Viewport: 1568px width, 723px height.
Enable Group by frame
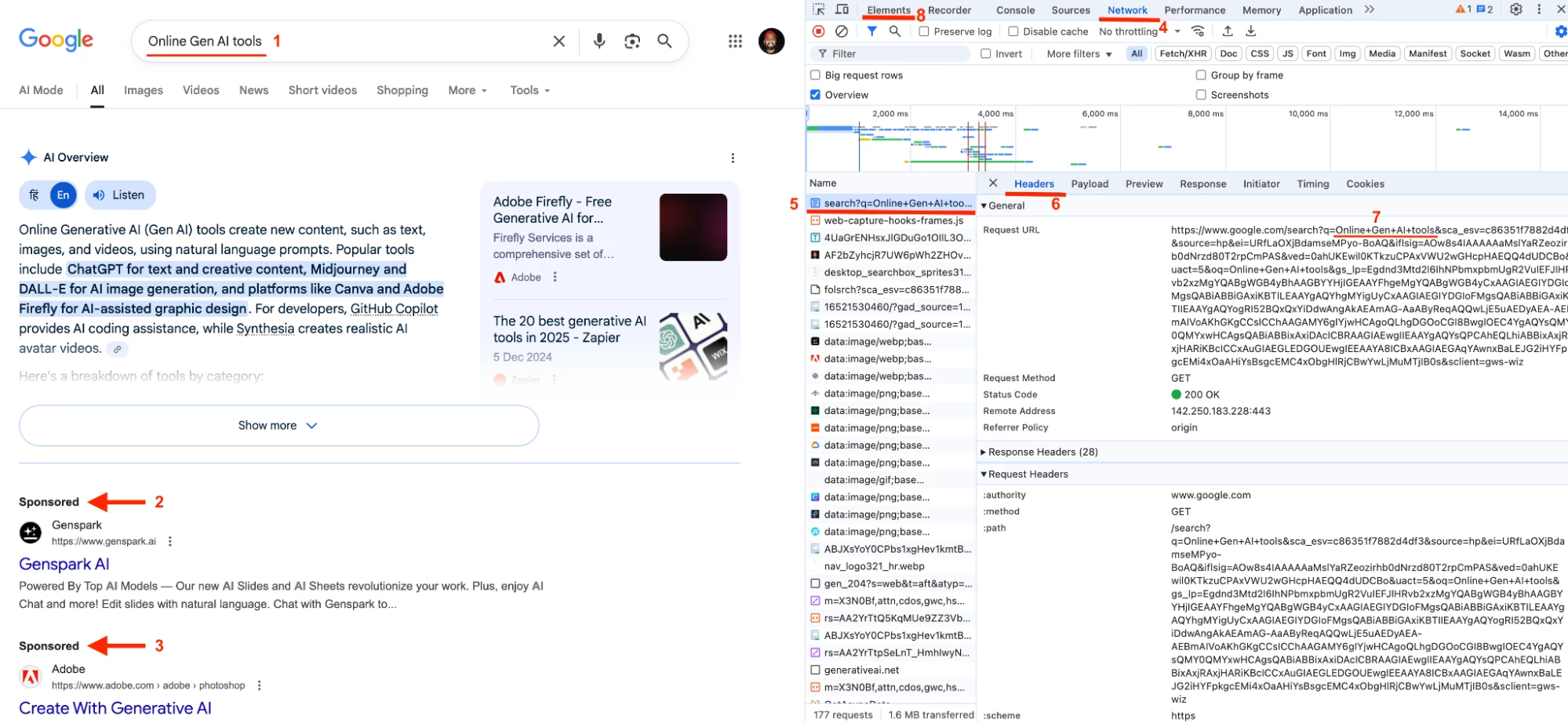pyautogui.click(x=1201, y=75)
